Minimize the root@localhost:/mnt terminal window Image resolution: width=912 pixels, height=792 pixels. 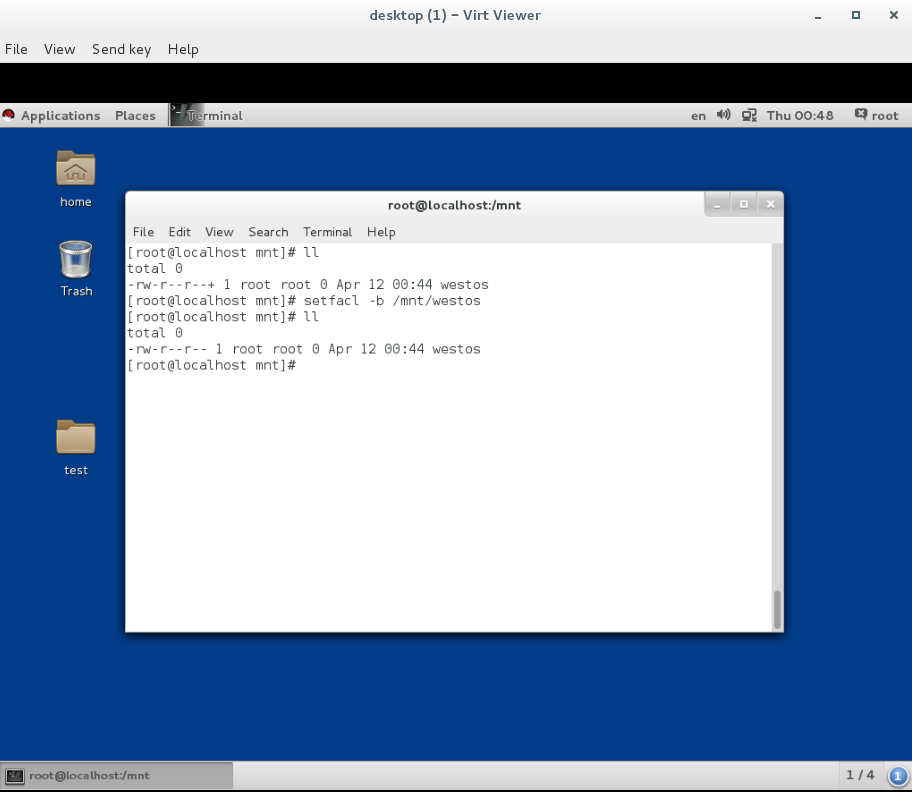pyautogui.click(x=717, y=205)
